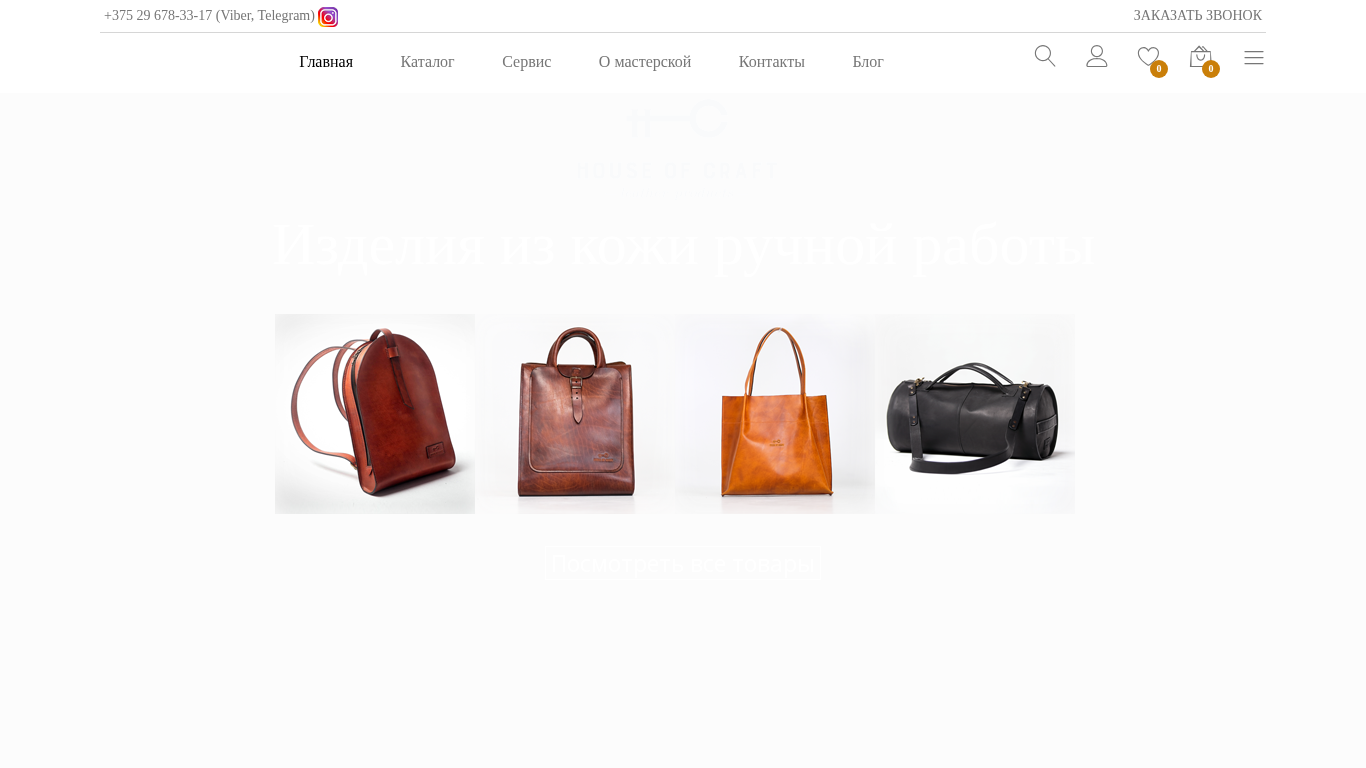1366x768 pixels.
Task: Open the Сервис menu item
Action: point(527,62)
